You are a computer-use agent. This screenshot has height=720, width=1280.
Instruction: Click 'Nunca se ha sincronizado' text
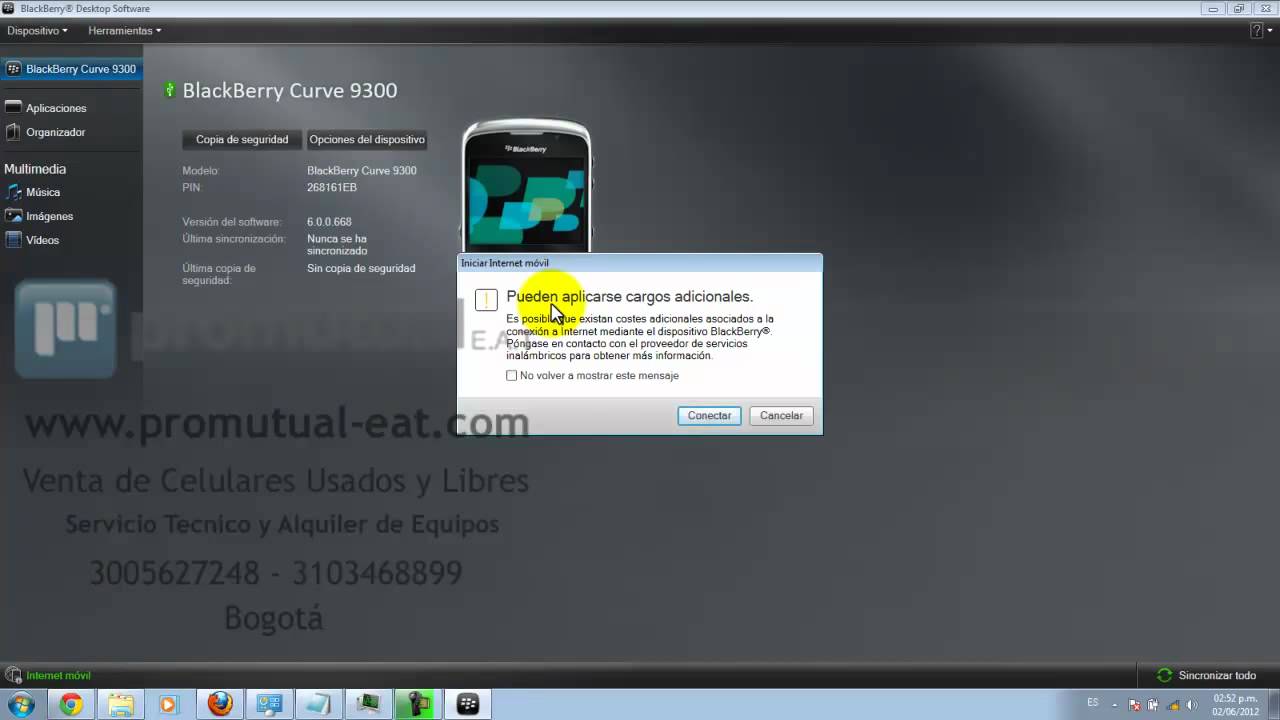point(337,245)
